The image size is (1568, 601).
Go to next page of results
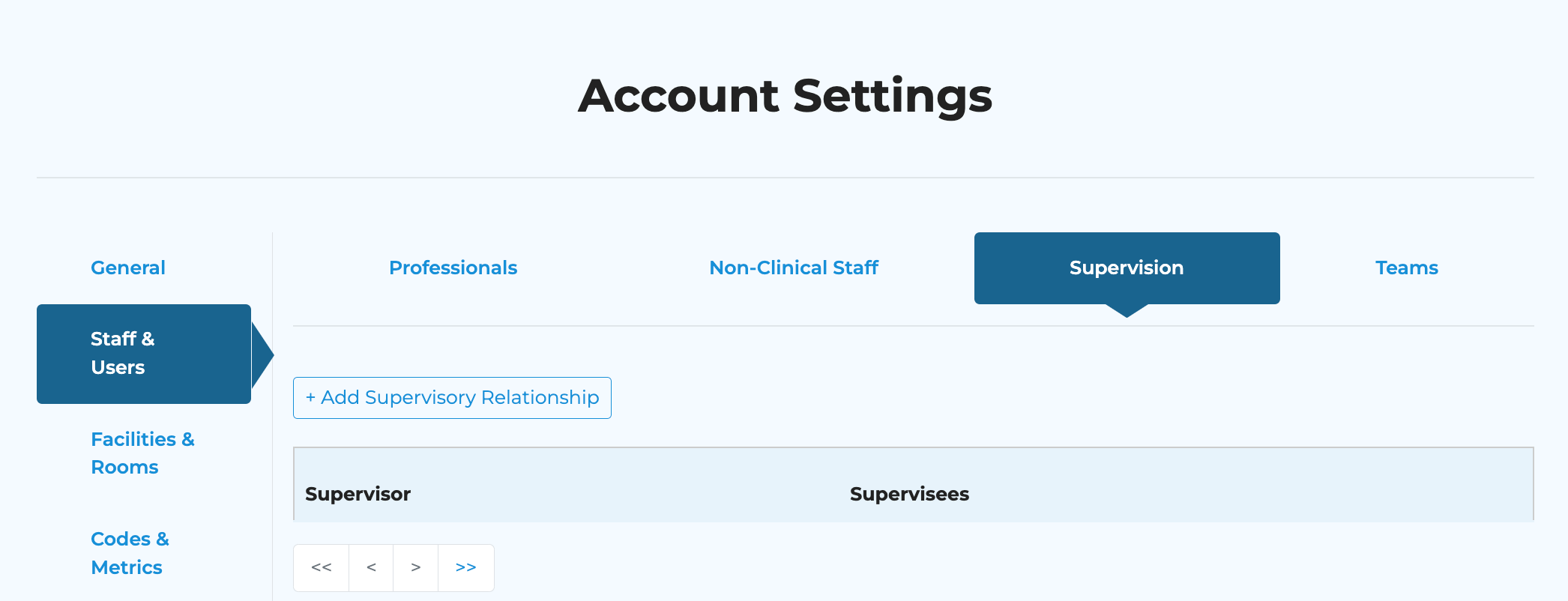[416, 567]
